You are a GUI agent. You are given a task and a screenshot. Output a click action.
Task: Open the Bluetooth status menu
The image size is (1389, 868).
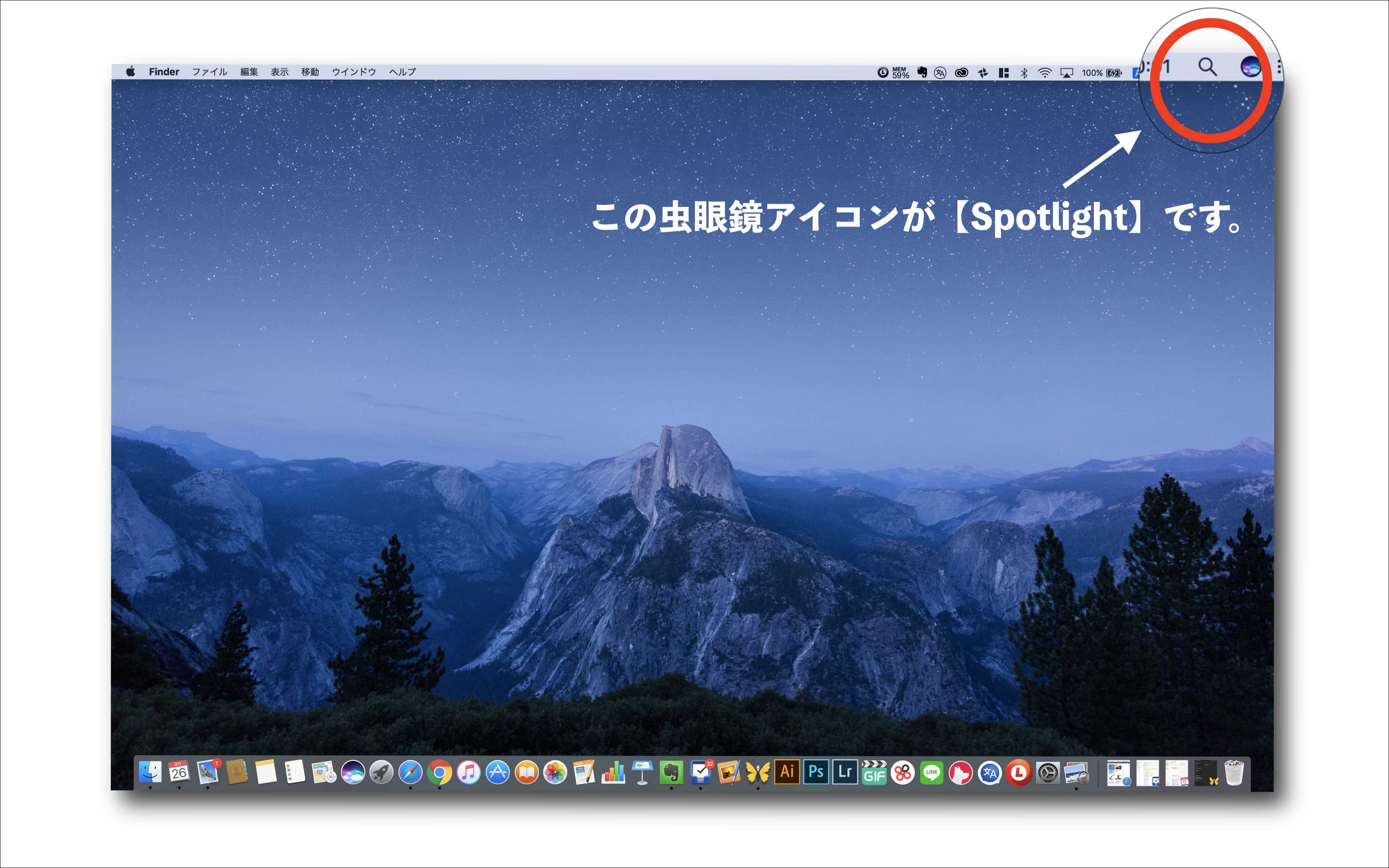(x=1024, y=71)
